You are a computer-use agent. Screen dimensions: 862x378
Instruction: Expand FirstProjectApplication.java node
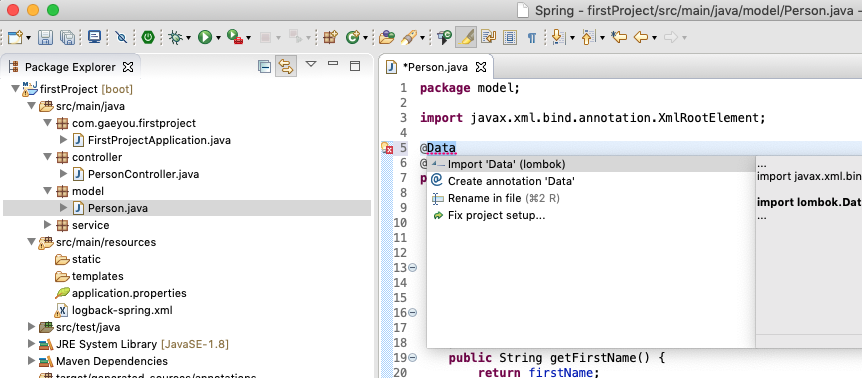pyautogui.click(x=64, y=140)
